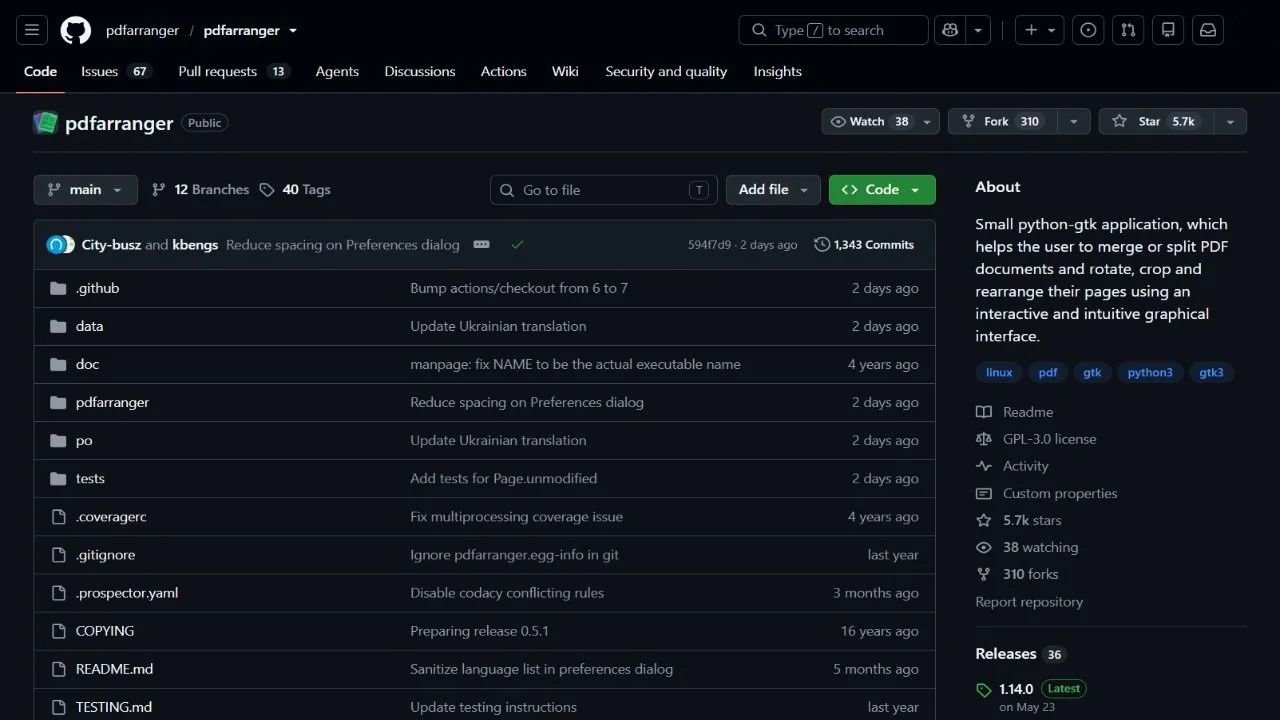1280x720 pixels.
Task: Switch to the Actions tab
Action: [503, 72]
